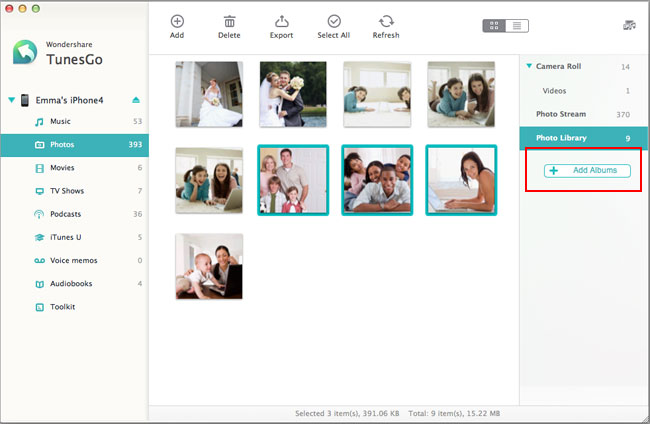Open the Movies category

[75, 168]
